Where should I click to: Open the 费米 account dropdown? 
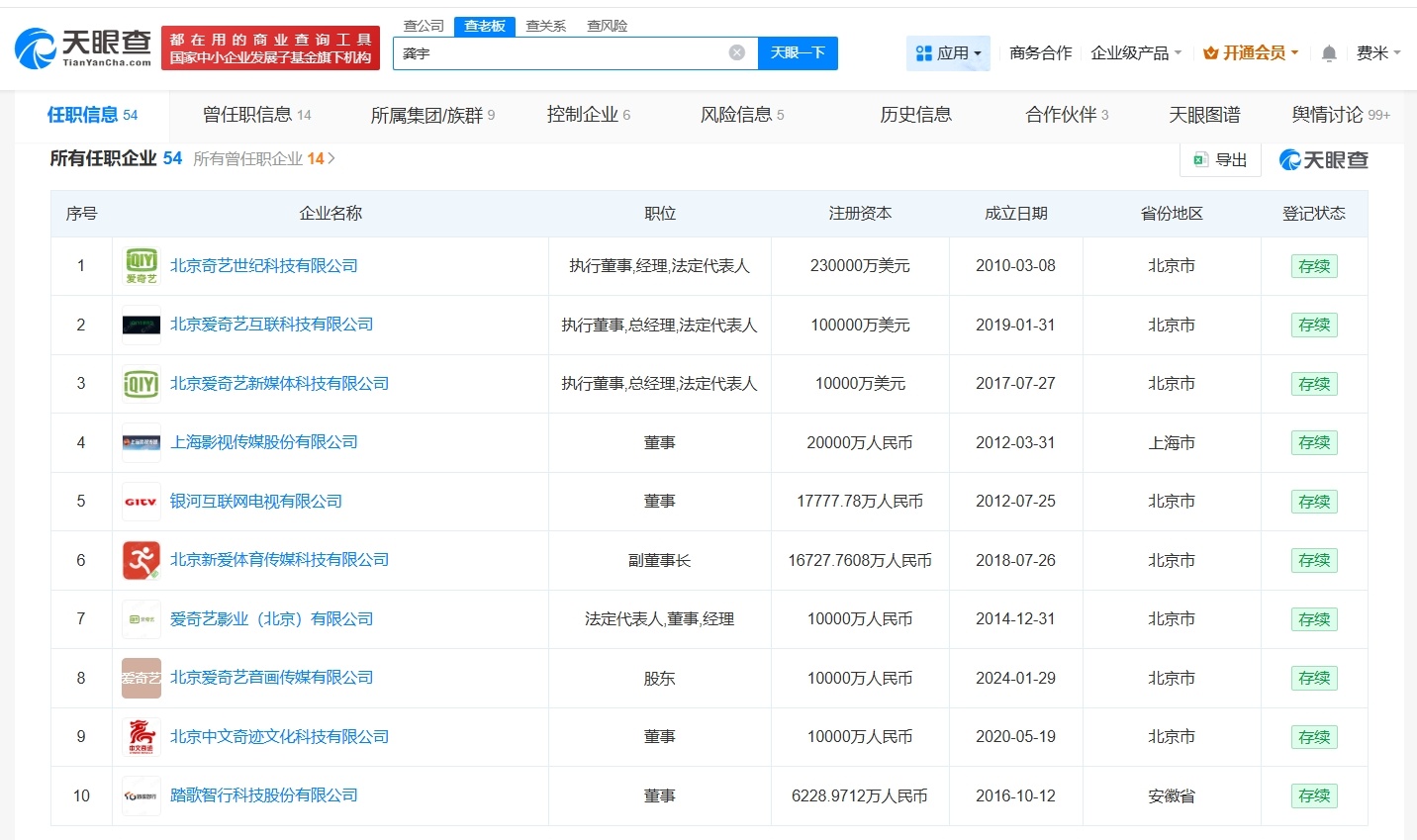pyautogui.click(x=1378, y=52)
